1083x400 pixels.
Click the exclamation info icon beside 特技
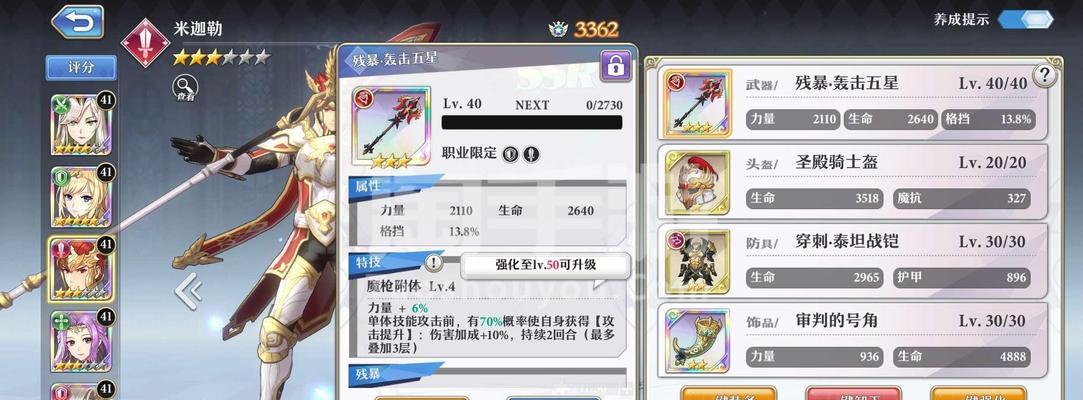[x=433, y=263]
